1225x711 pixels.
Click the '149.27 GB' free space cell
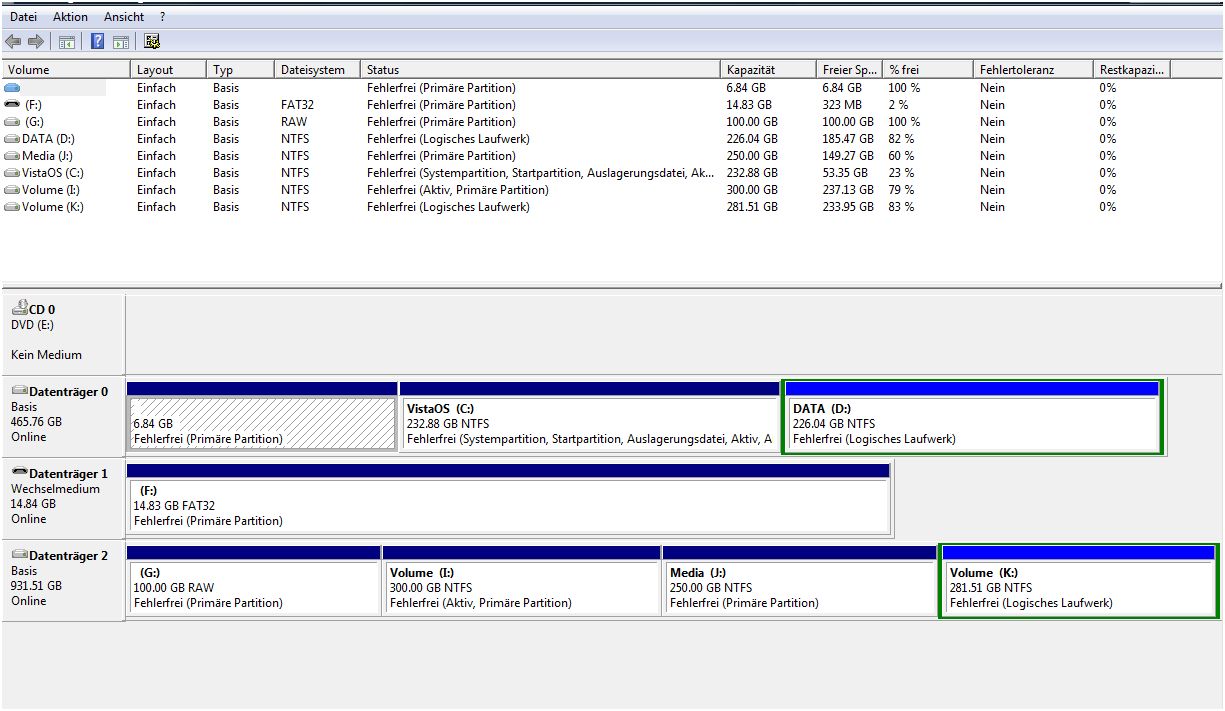click(848, 156)
